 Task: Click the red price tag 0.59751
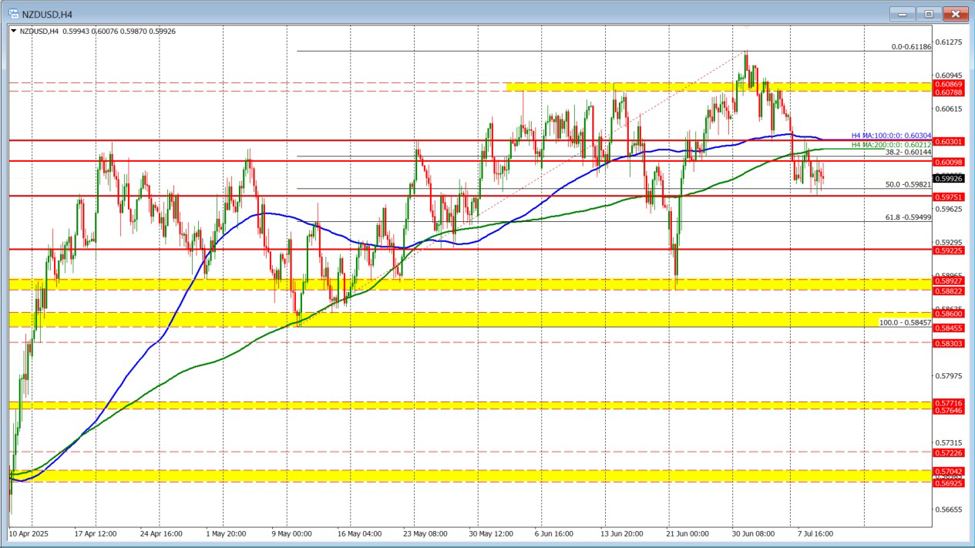[x=949, y=197]
